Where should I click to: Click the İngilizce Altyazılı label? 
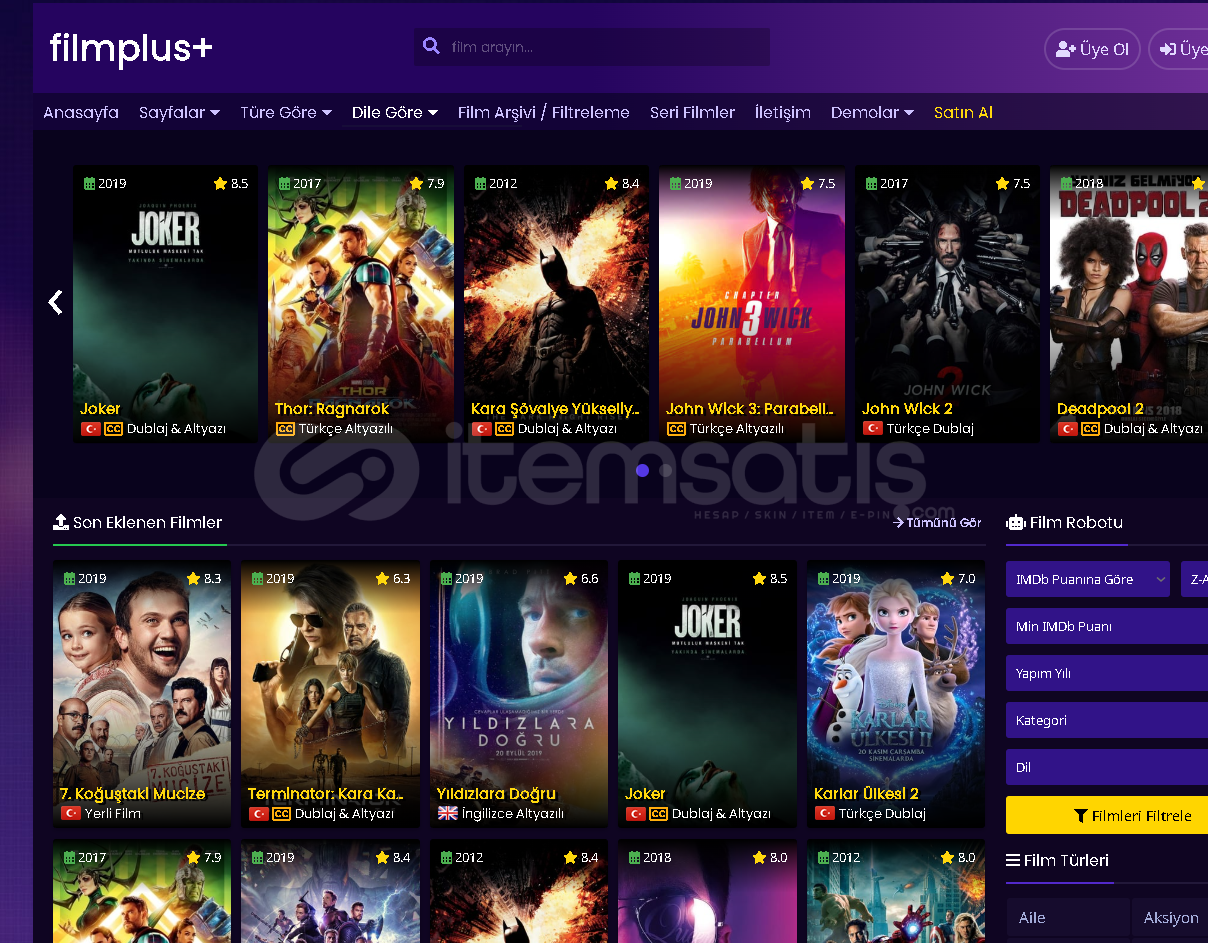(513, 813)
